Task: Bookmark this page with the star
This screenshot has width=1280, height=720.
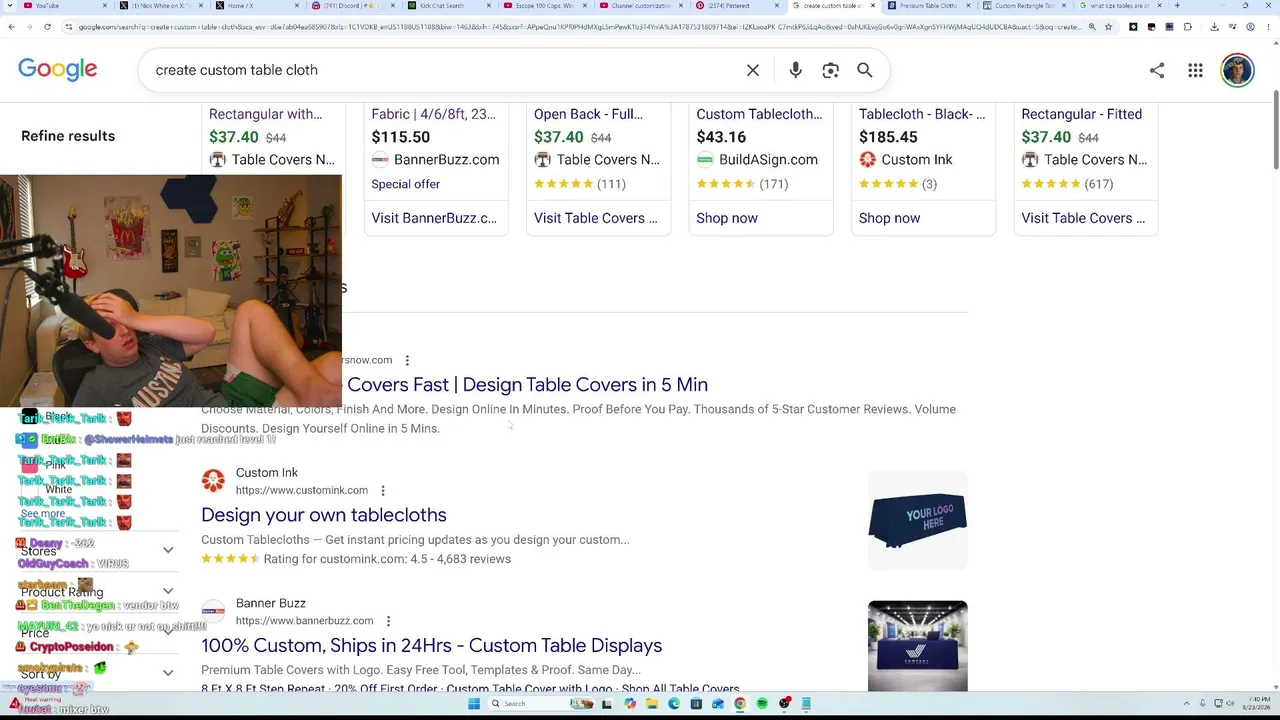Action: (1108, 27)
